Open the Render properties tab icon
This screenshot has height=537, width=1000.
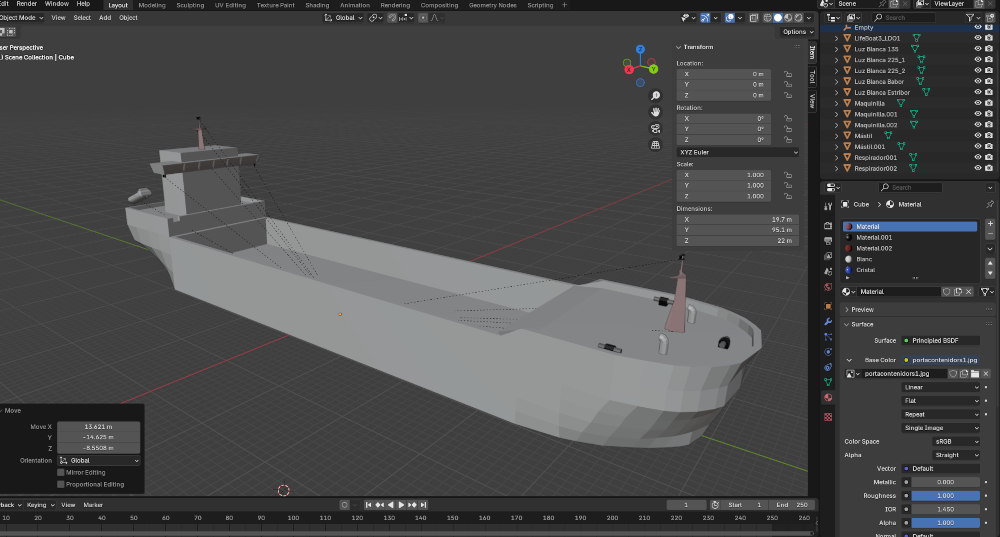(828, 225)
